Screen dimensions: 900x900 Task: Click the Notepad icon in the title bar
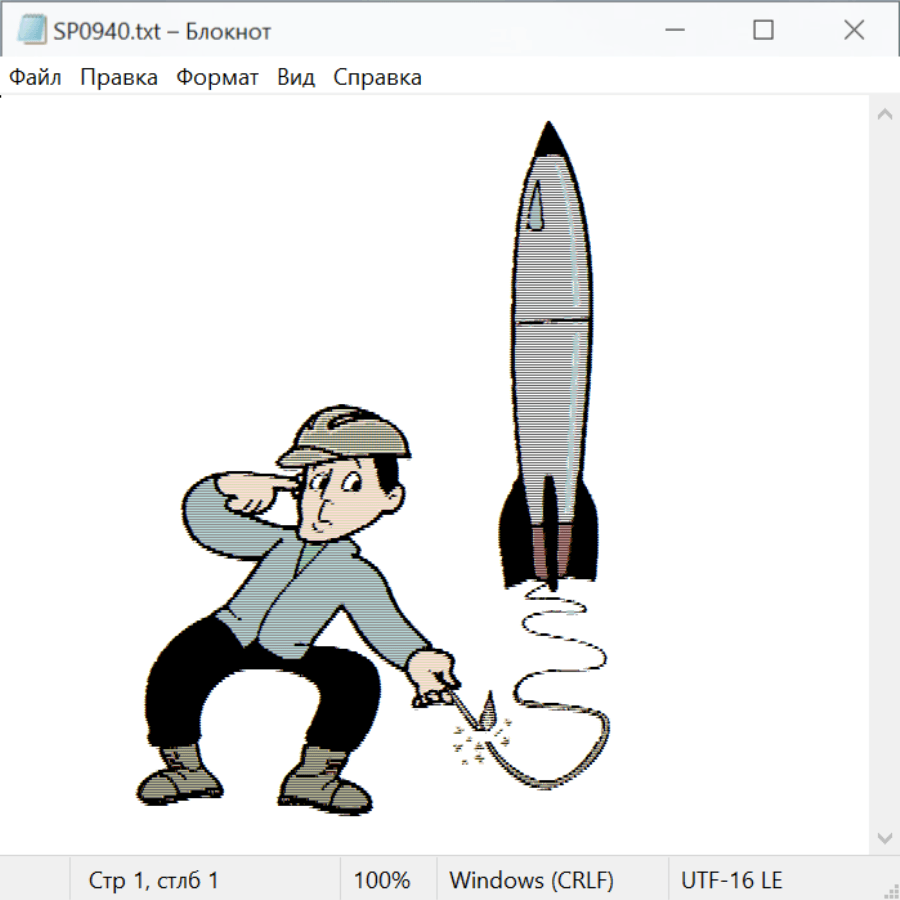tap(31, 31)
